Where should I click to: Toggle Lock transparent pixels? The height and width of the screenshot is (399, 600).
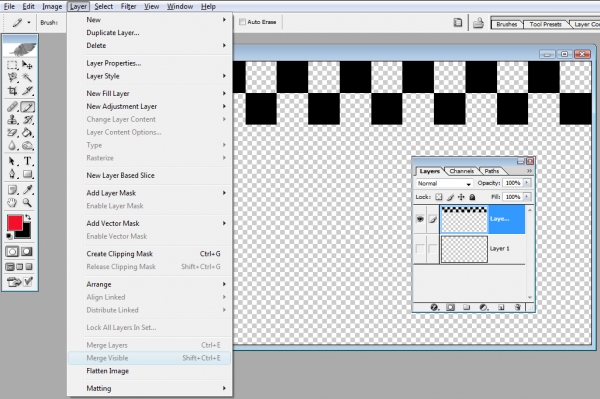pos(439,197)
